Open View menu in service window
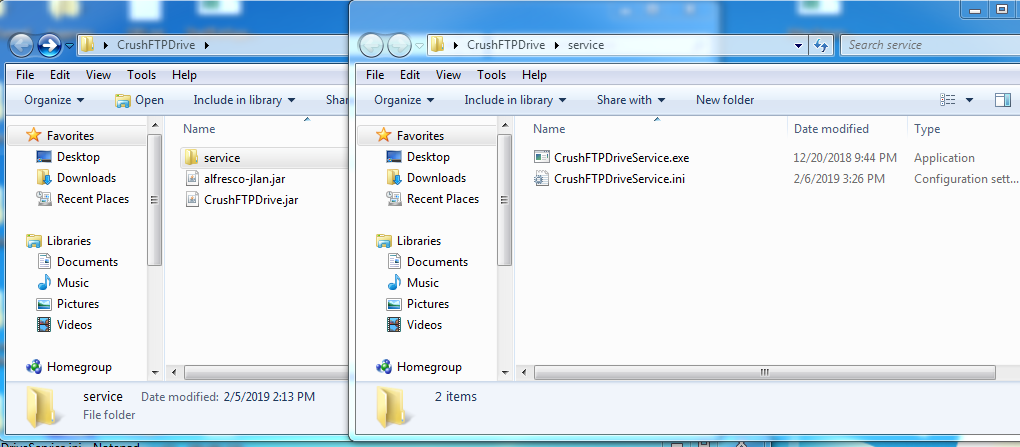Image resolution: width=1020 pixels, height=447 pixels. tap(448, 75)
